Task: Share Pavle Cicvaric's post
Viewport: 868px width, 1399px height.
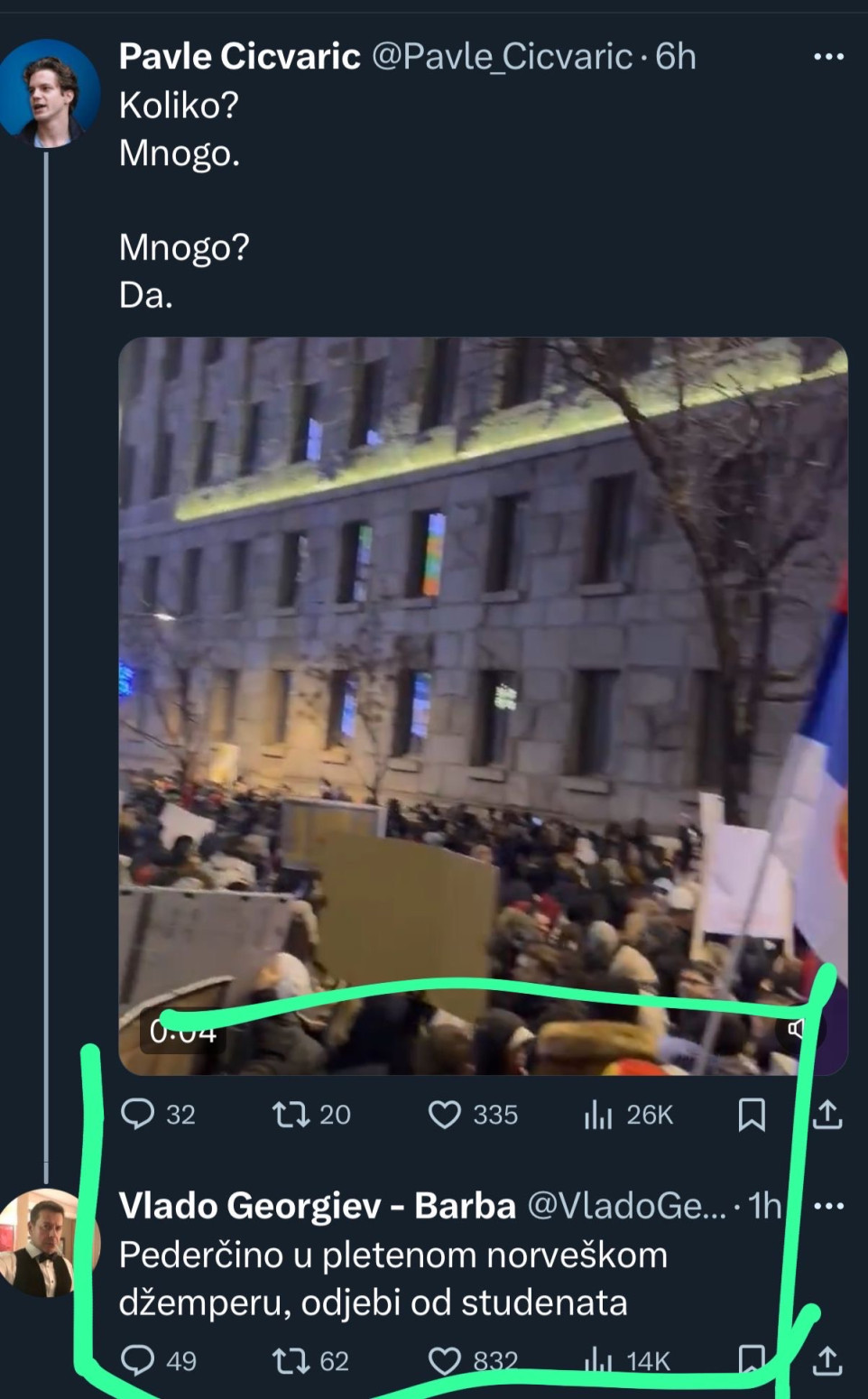Action: point(826,1115)
